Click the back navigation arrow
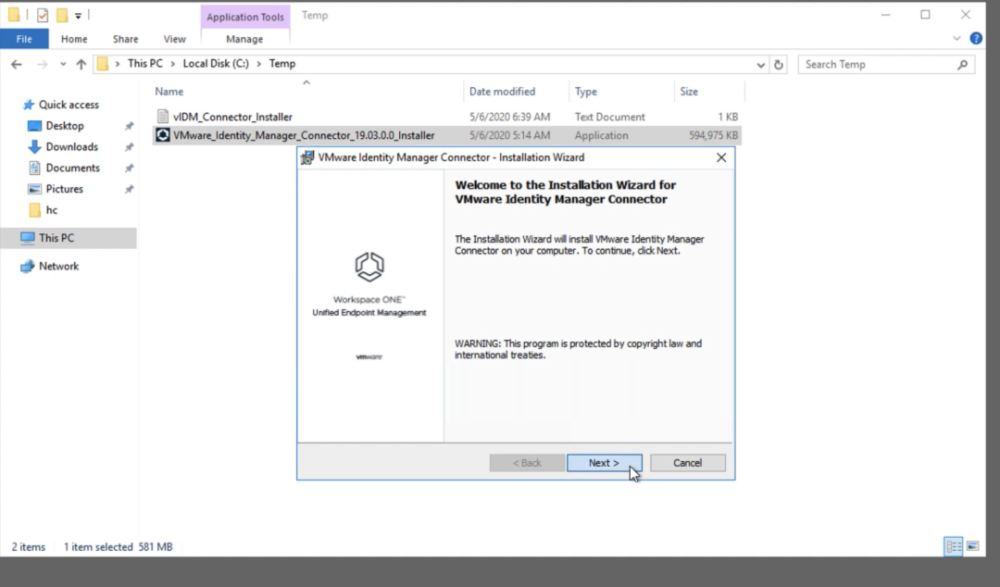The height and width of the screenshot is (587, 1000). [x=17, y=63]
